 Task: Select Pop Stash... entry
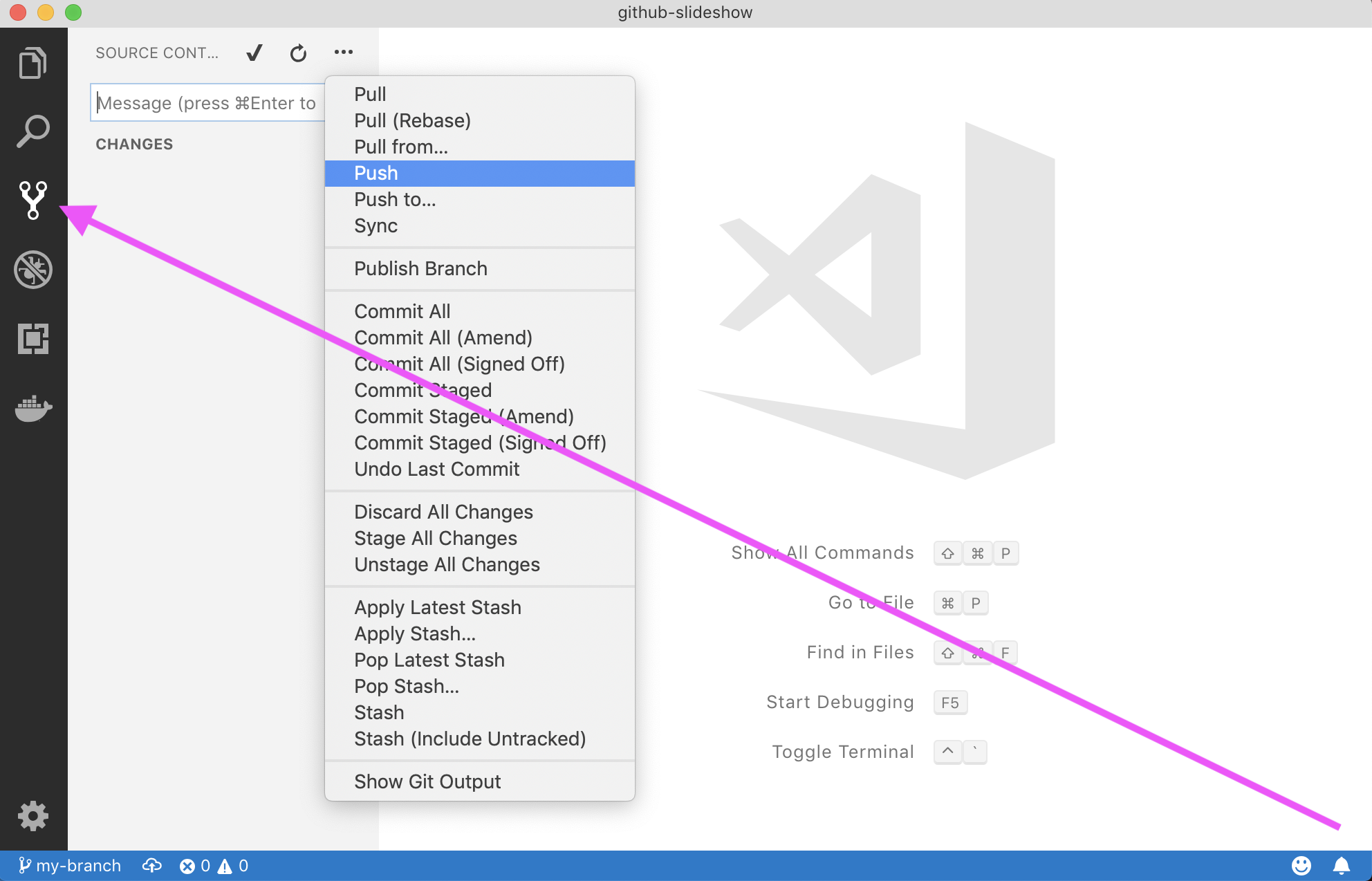(480, 686)
